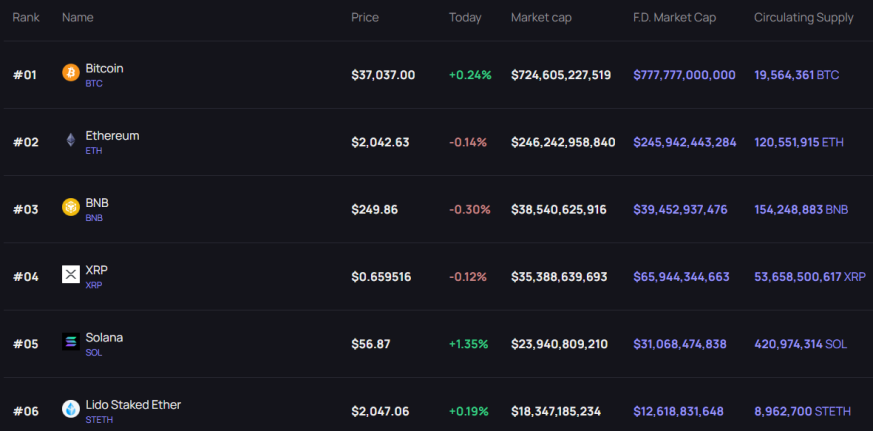Click Bitcoin's F.D. market cap value $777,777,000,000

click(684, 75)
